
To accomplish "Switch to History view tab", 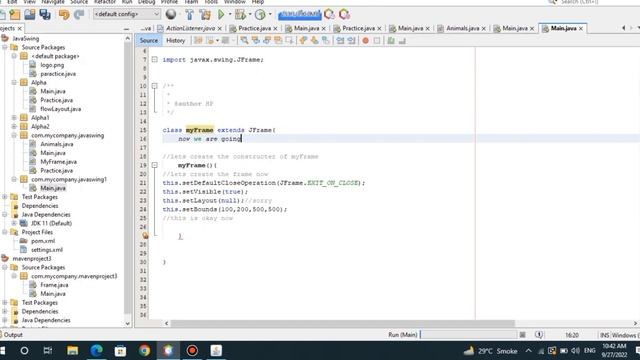I will (x=176, y=40).
